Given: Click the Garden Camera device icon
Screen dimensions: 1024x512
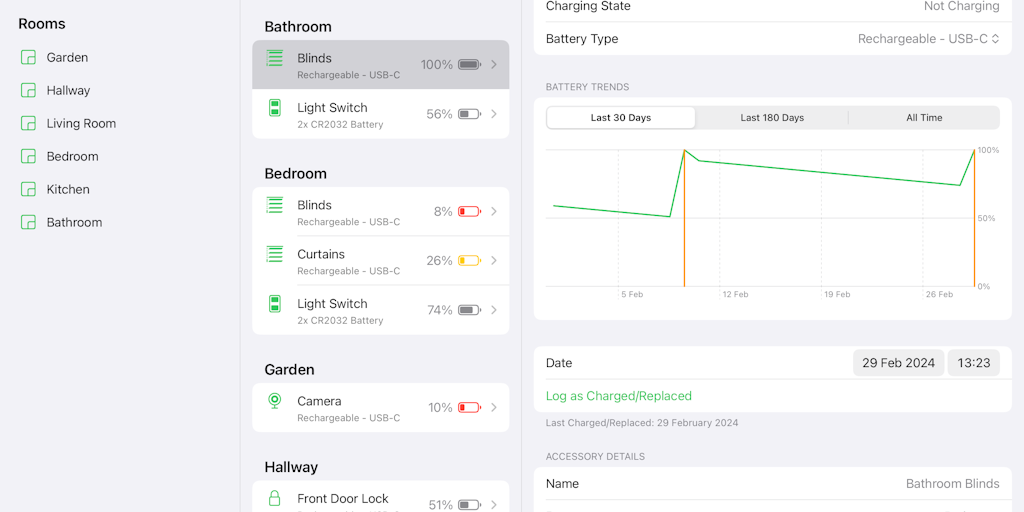Looking at the screenshot, I should [275, 401].
